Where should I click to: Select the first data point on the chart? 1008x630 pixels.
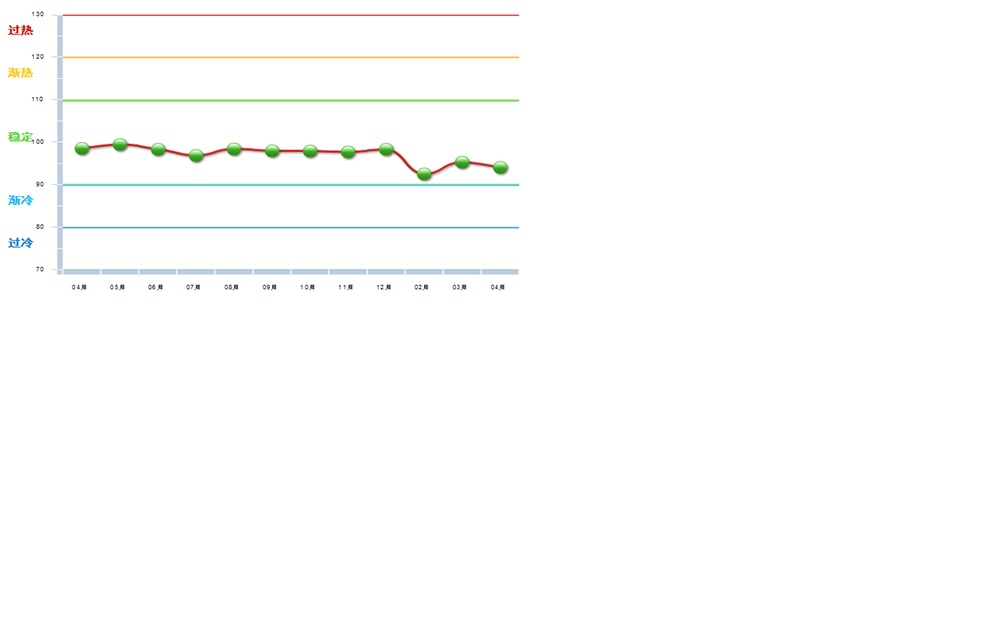[x=82, y=149]
